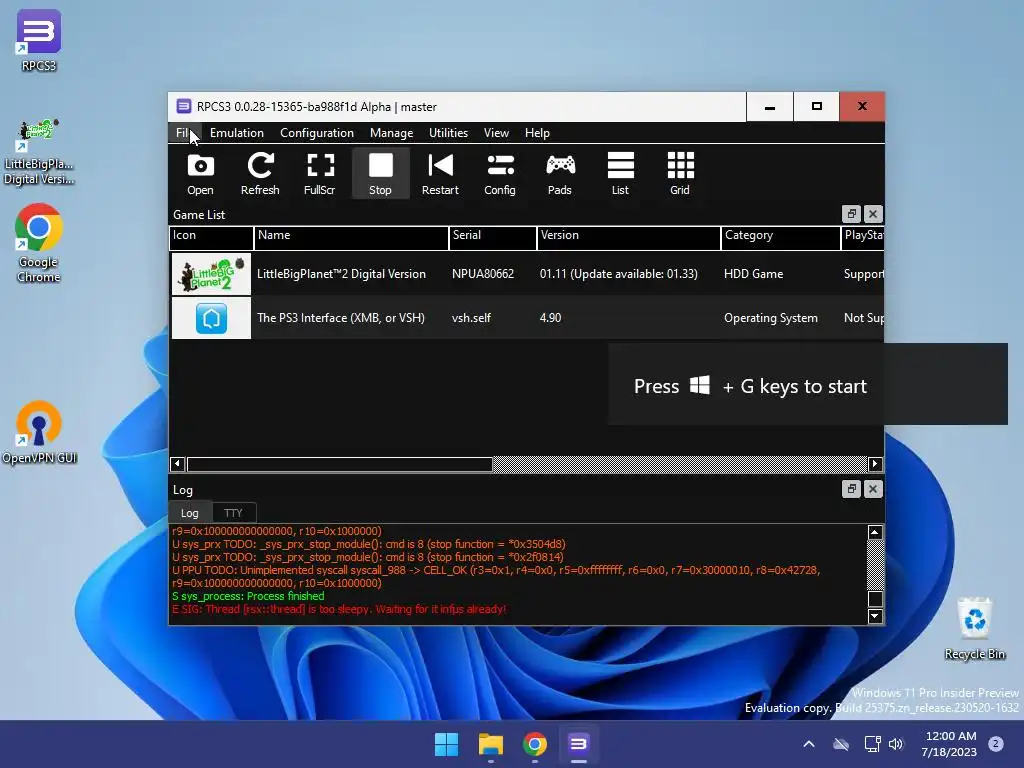This screenshot has height=768, width=1024.
Task: Open the Windows Start menu
Action: [x=447, y=744]
